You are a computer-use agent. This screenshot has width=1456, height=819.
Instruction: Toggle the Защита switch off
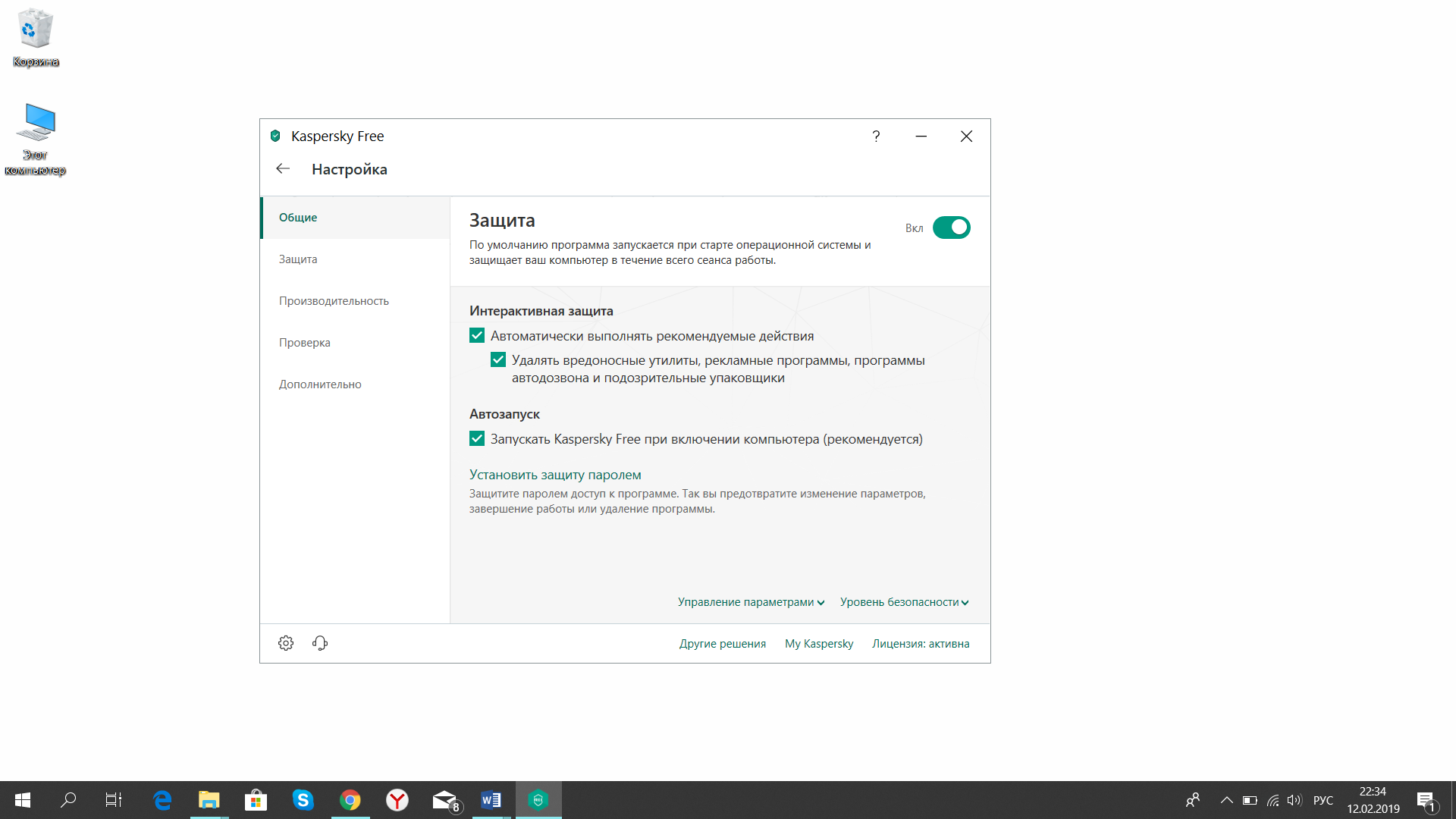click(x=951, y=227)
